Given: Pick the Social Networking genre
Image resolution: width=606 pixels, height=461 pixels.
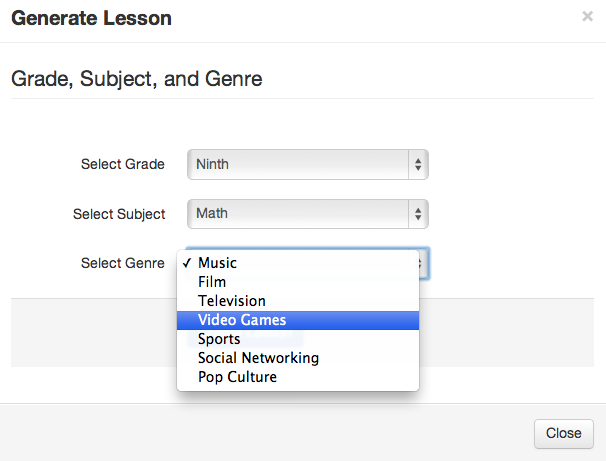Looking at the screenshot, I should (x=258, y=358).
